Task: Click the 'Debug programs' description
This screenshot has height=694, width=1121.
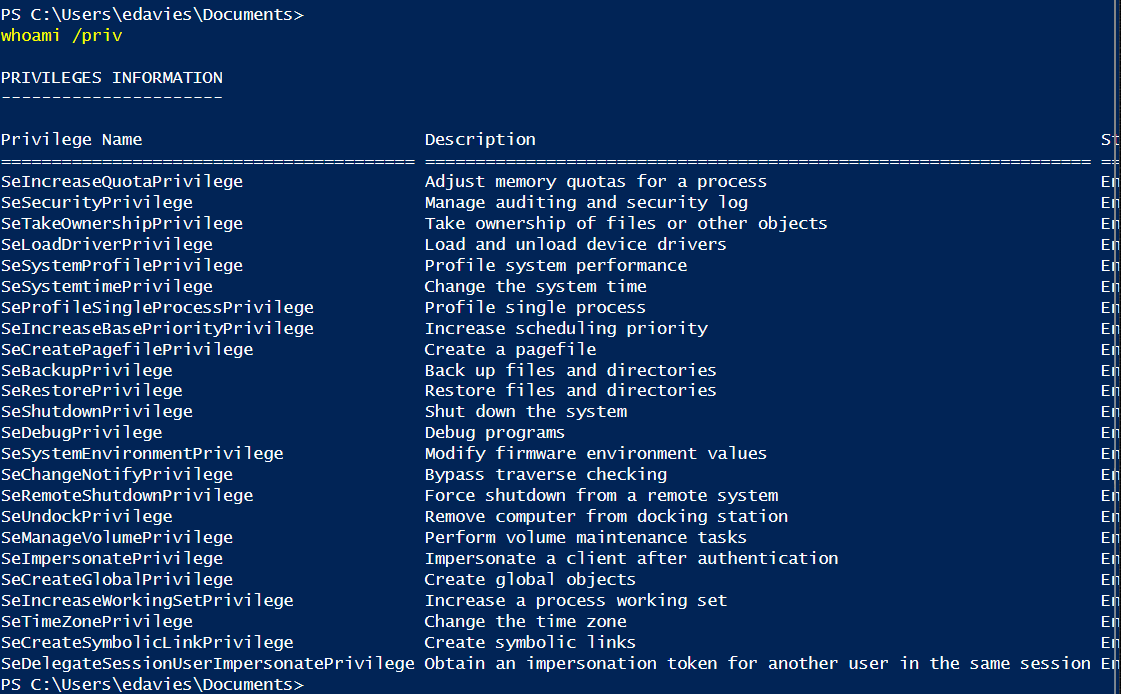Action: [494, 432]
